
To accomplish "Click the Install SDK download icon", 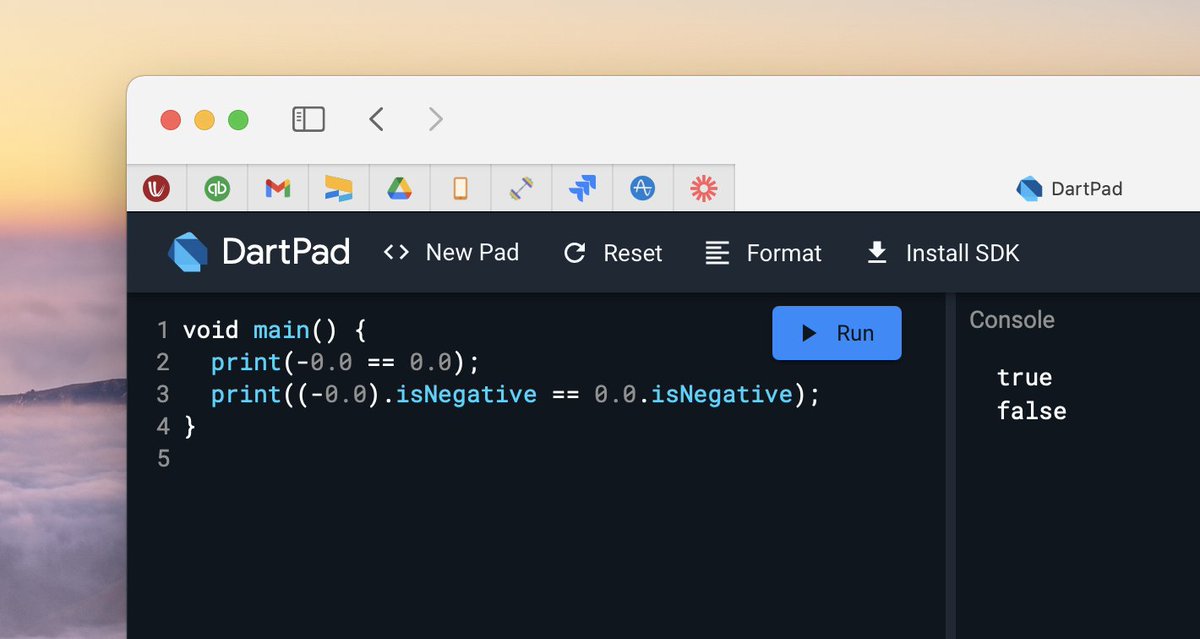I will pyautogui.click(x=877, y=252).
